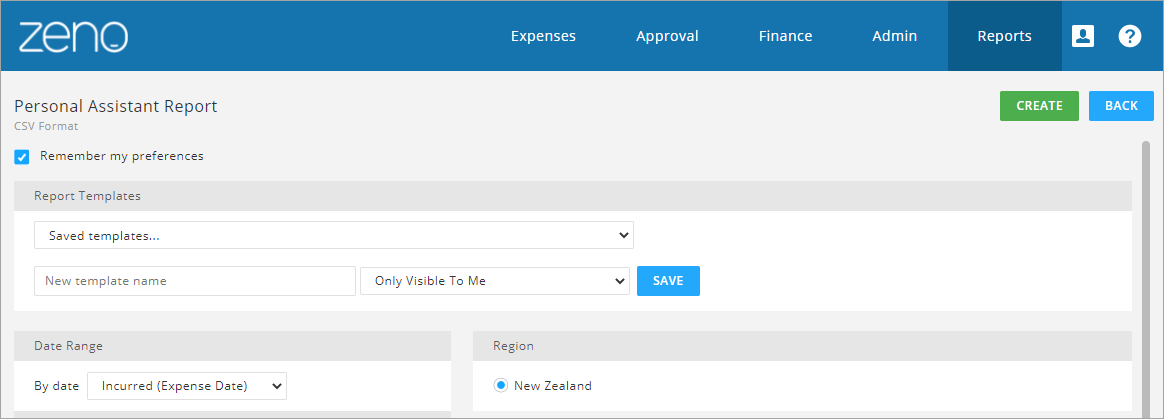Save the new report template
1164x419 pixels.
668,281
